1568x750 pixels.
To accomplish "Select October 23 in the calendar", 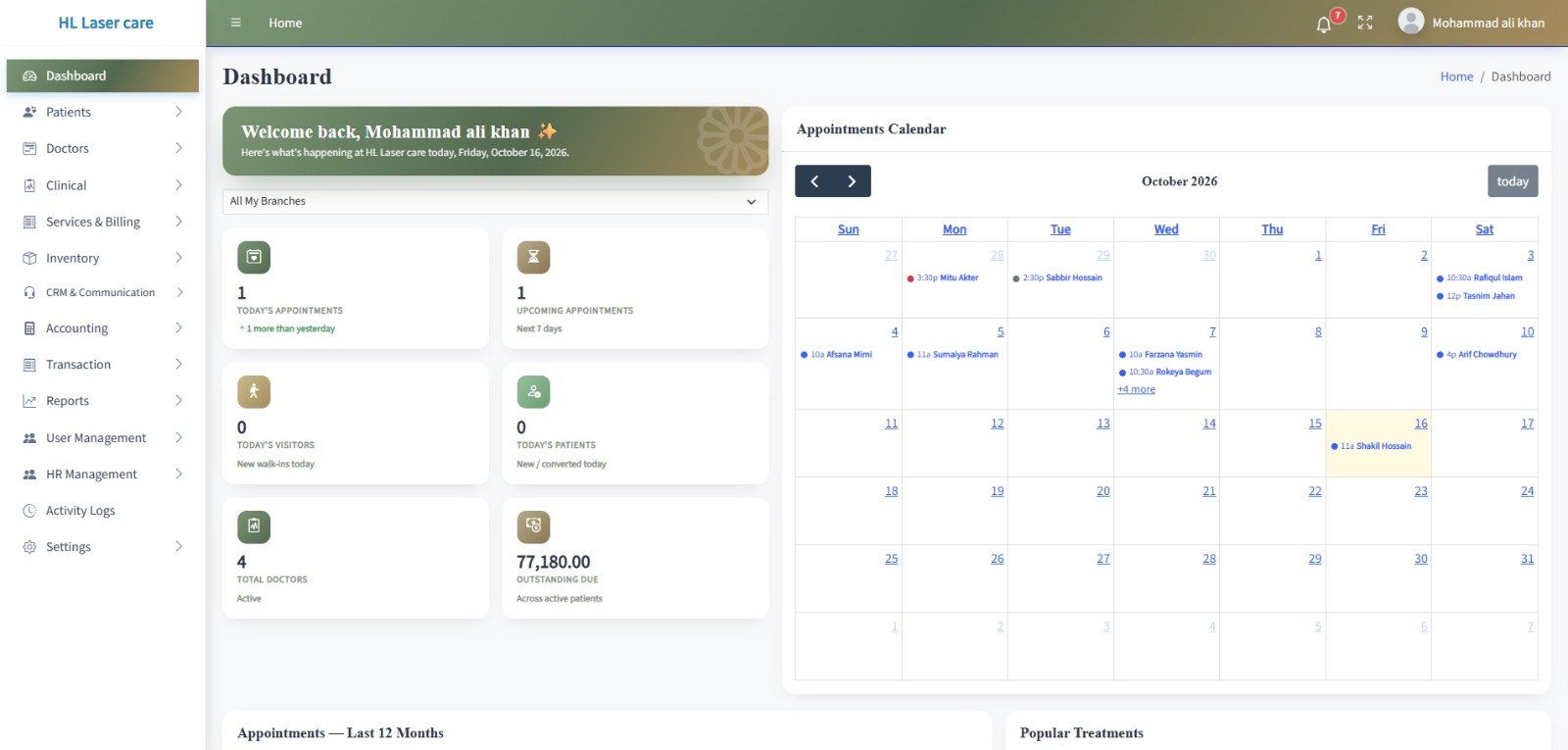I will [x=1421, y=491].
